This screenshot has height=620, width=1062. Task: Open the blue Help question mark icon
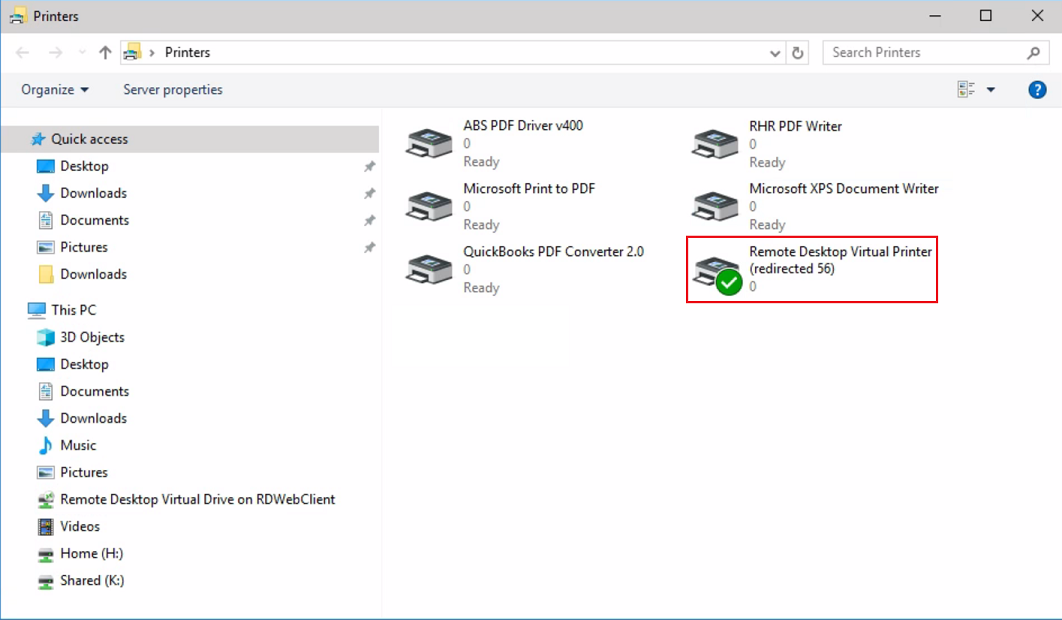[x=1037, y=89]
